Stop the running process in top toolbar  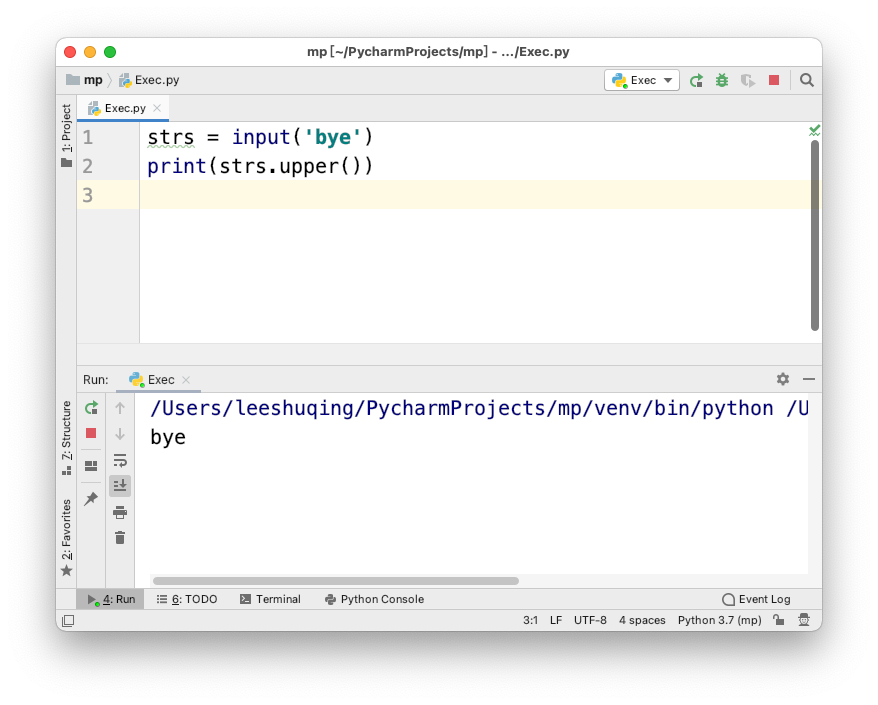[774, 81]
